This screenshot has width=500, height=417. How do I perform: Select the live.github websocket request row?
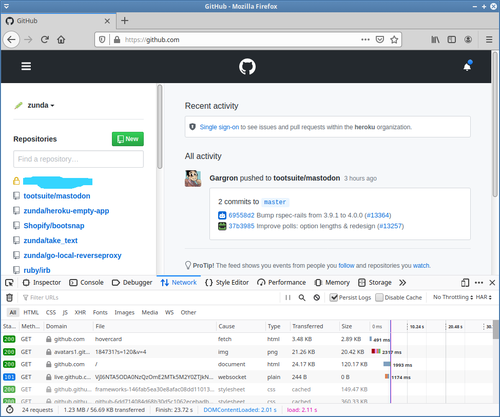pos(247,377)
